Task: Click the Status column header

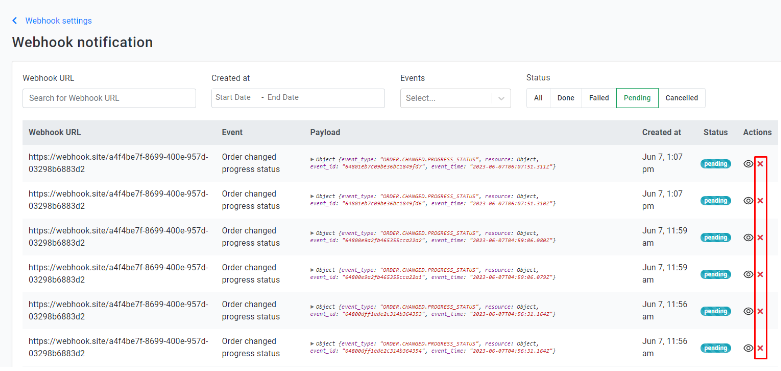Action: (x=715, y=132)
